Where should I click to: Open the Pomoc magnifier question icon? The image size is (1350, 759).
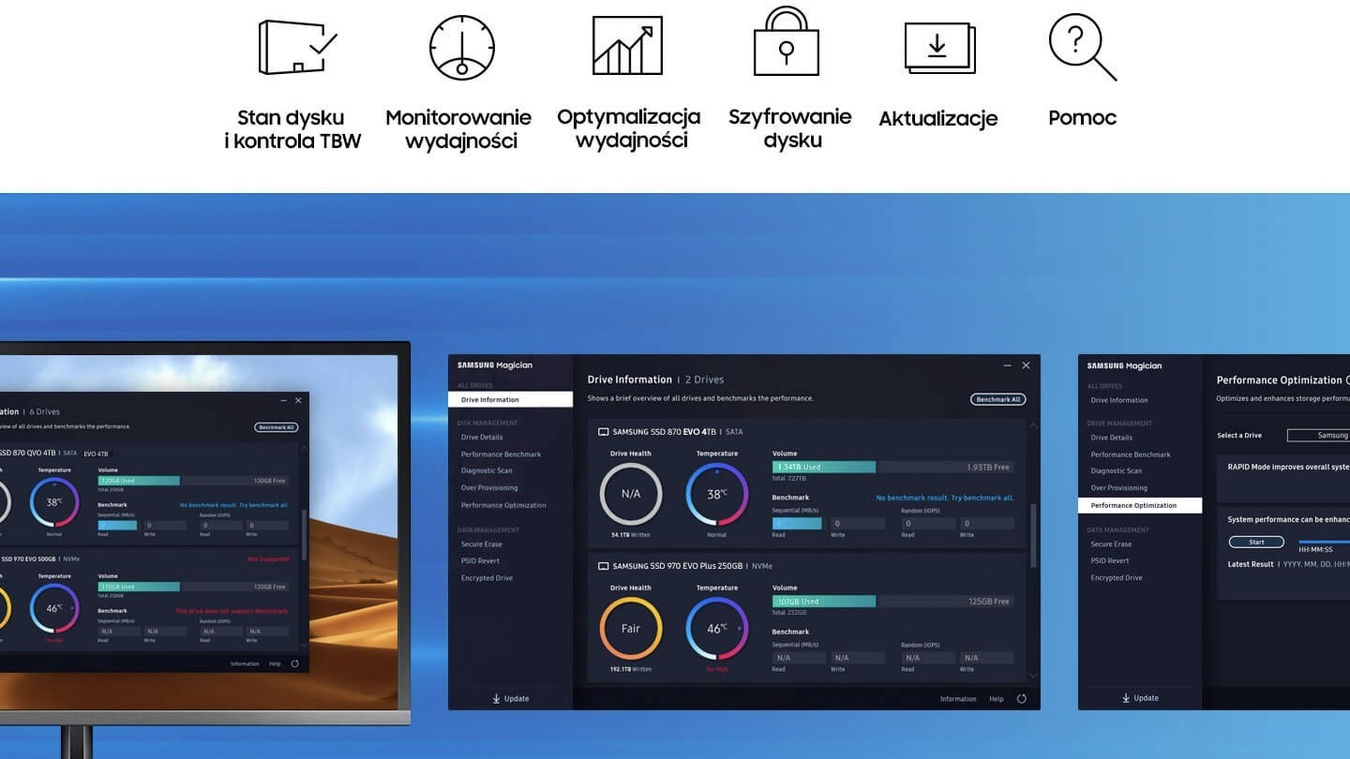(1082, 46)
